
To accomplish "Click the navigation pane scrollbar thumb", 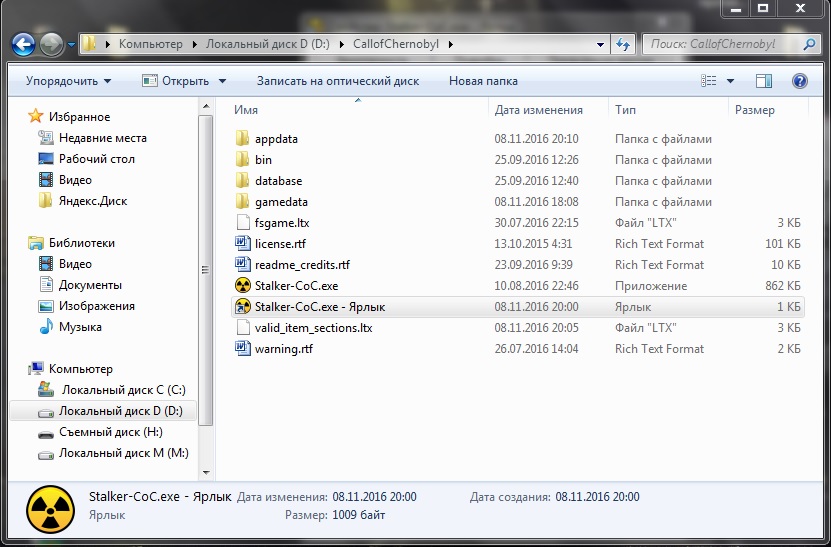I will pyautogui.click(x=206, y=270).
